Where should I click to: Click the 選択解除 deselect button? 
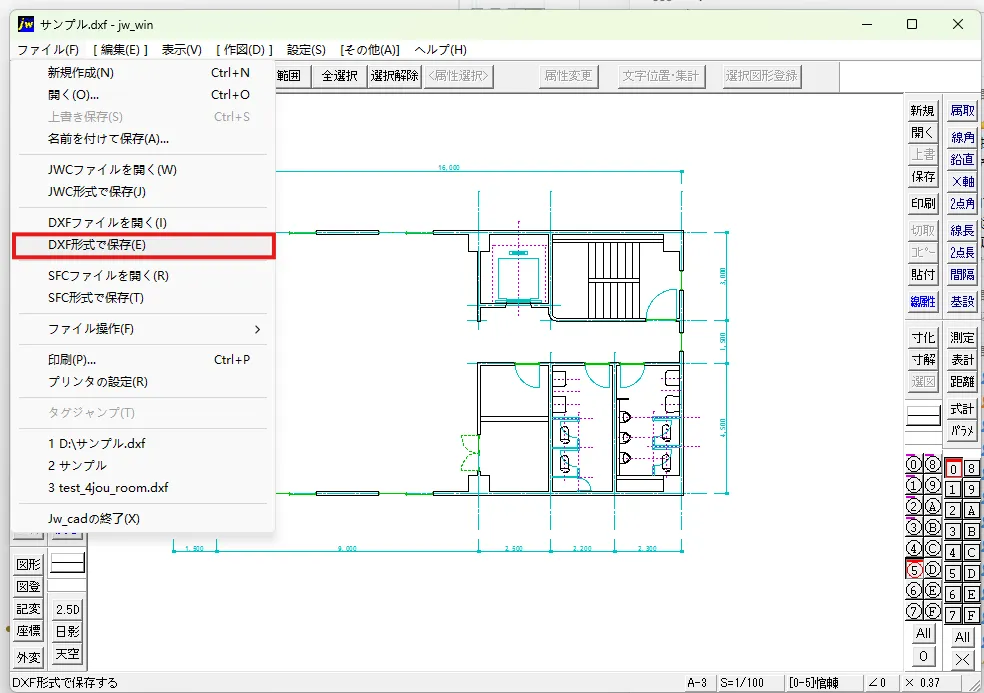[x=394, y=76]
